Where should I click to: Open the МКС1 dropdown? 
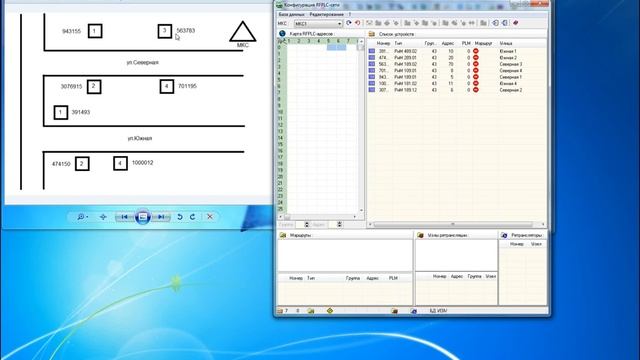pos(318,24)
